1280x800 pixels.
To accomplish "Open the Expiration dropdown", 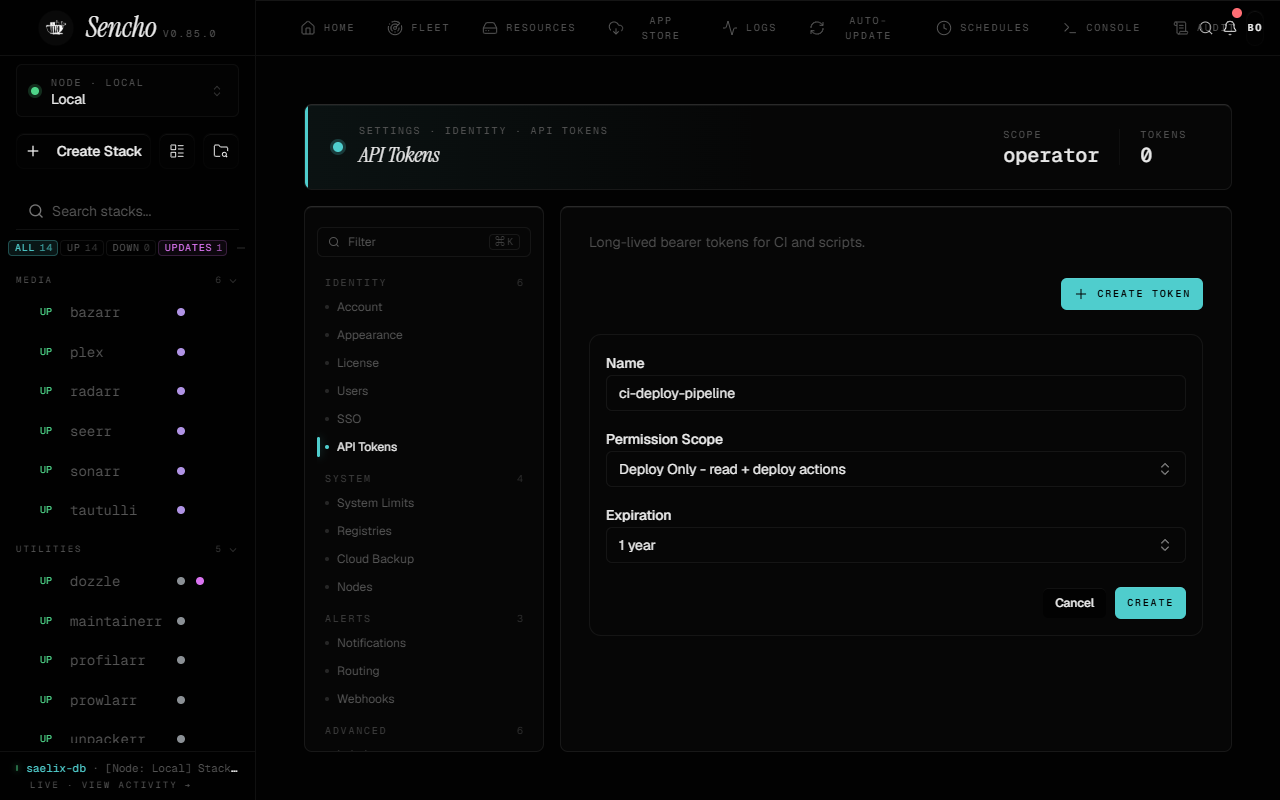I will click(x=896, y=545).
